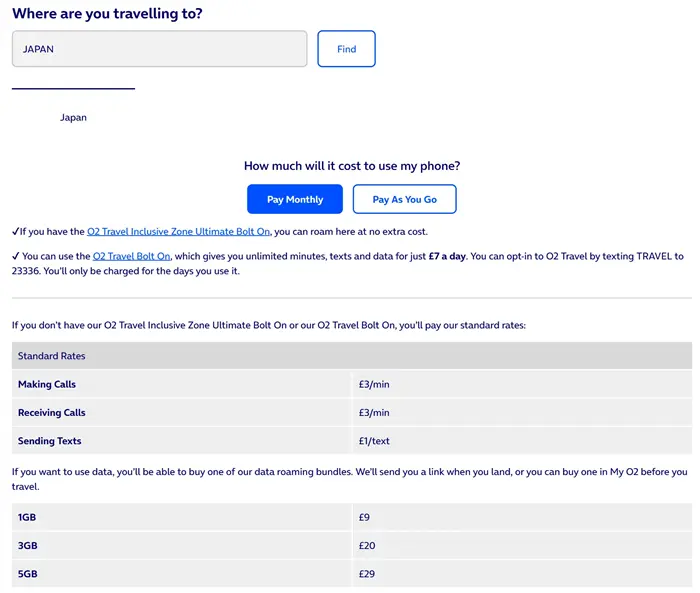Screen dimensions: 700x593
Task: Click the Standard Rates table header
Action: [52, 356]
